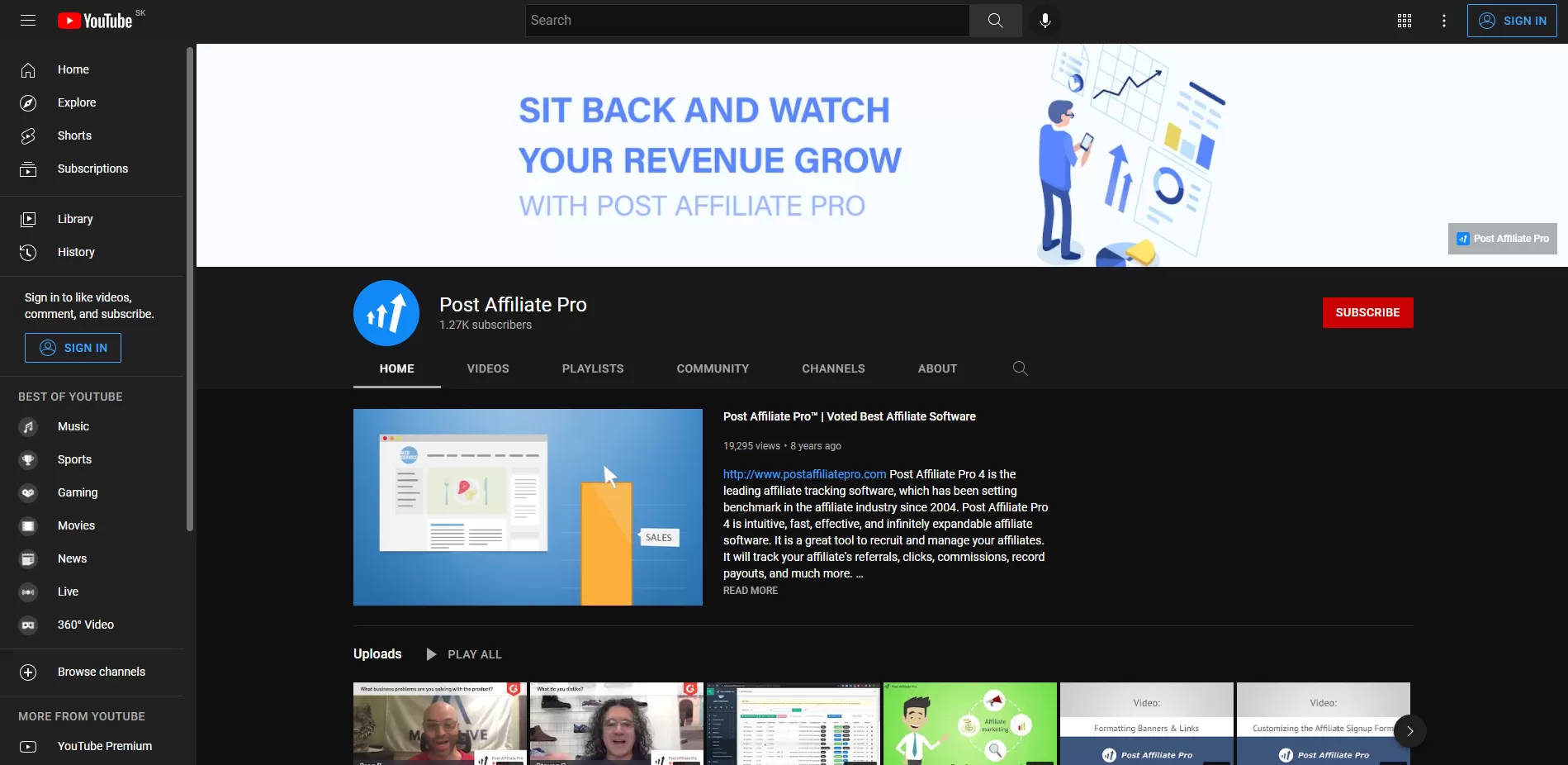Start a voice search with the microphone

click(1045, 20)
